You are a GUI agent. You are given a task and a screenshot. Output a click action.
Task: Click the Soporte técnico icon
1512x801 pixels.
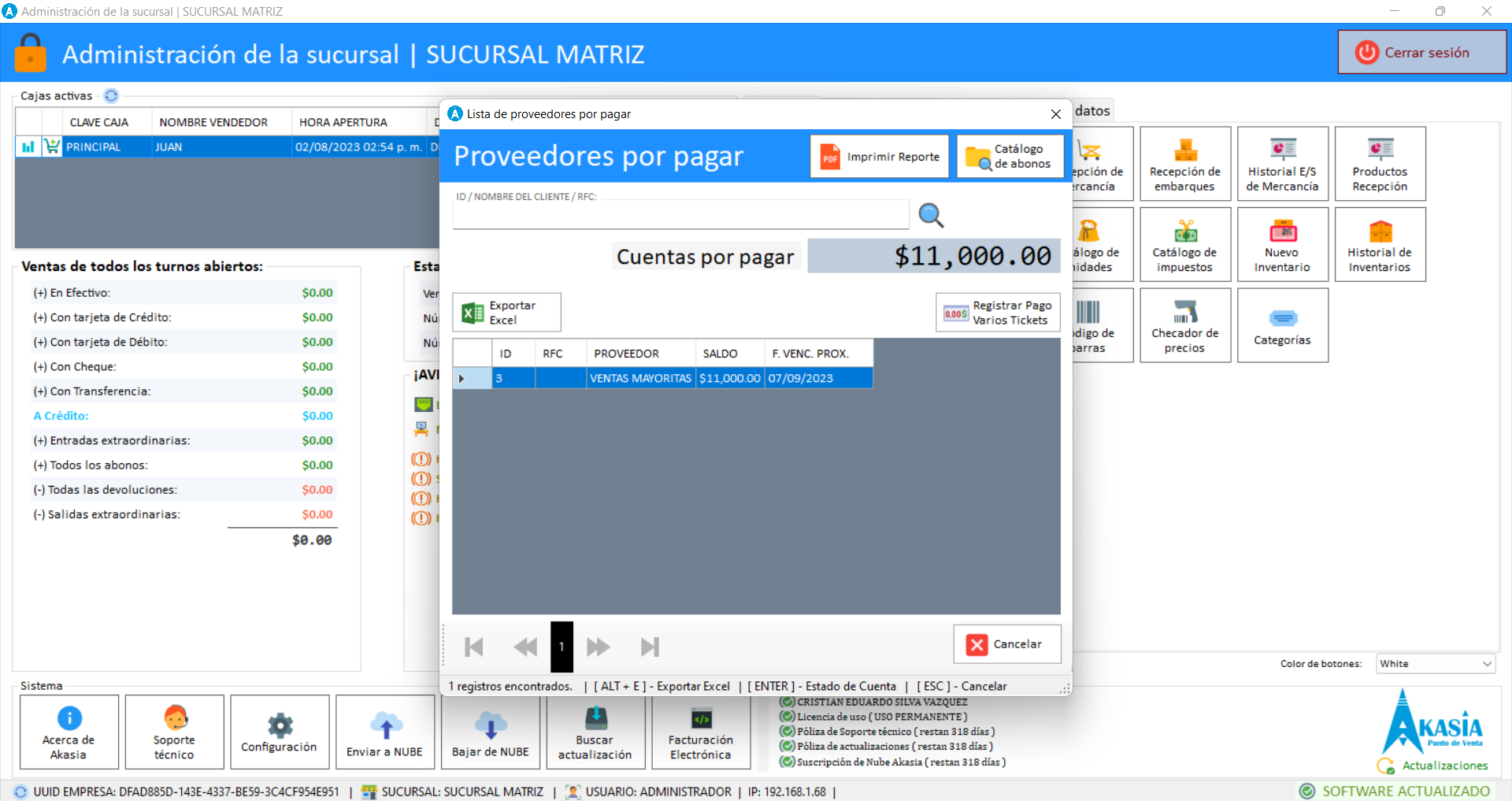point(174,732)
